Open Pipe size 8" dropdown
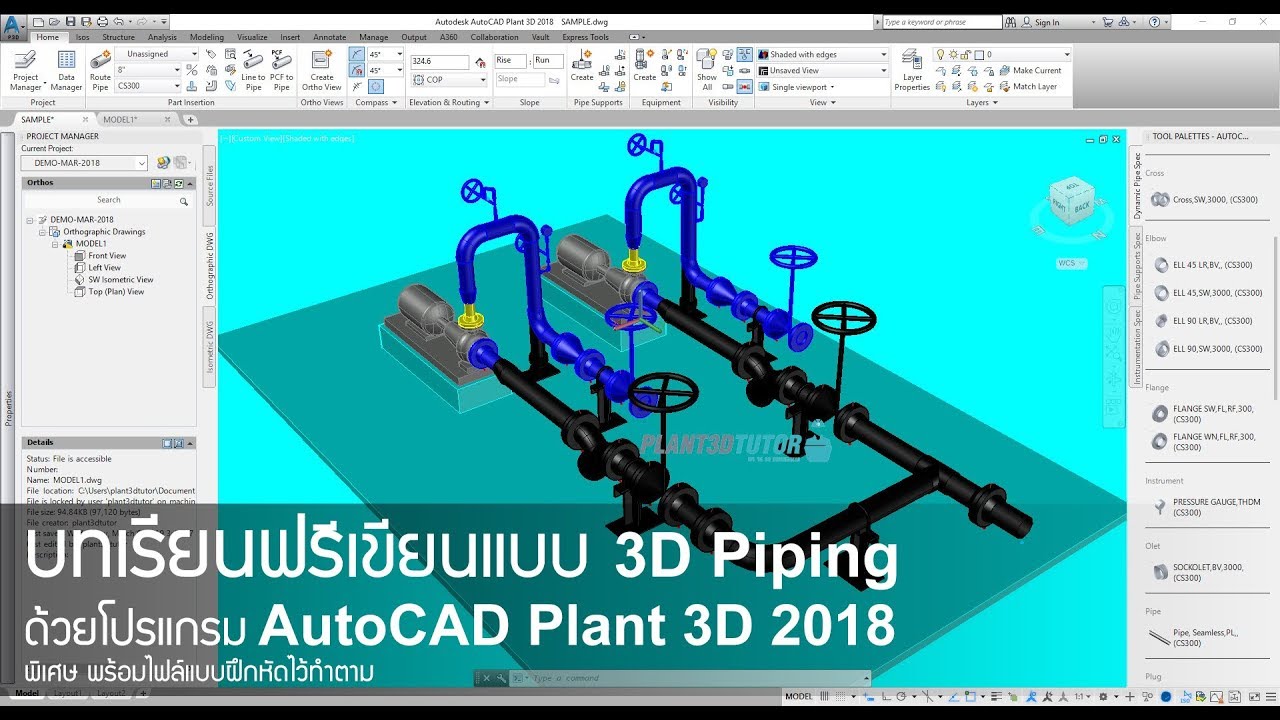Viewport: 1280px width, 720px height. click(148, 70)
